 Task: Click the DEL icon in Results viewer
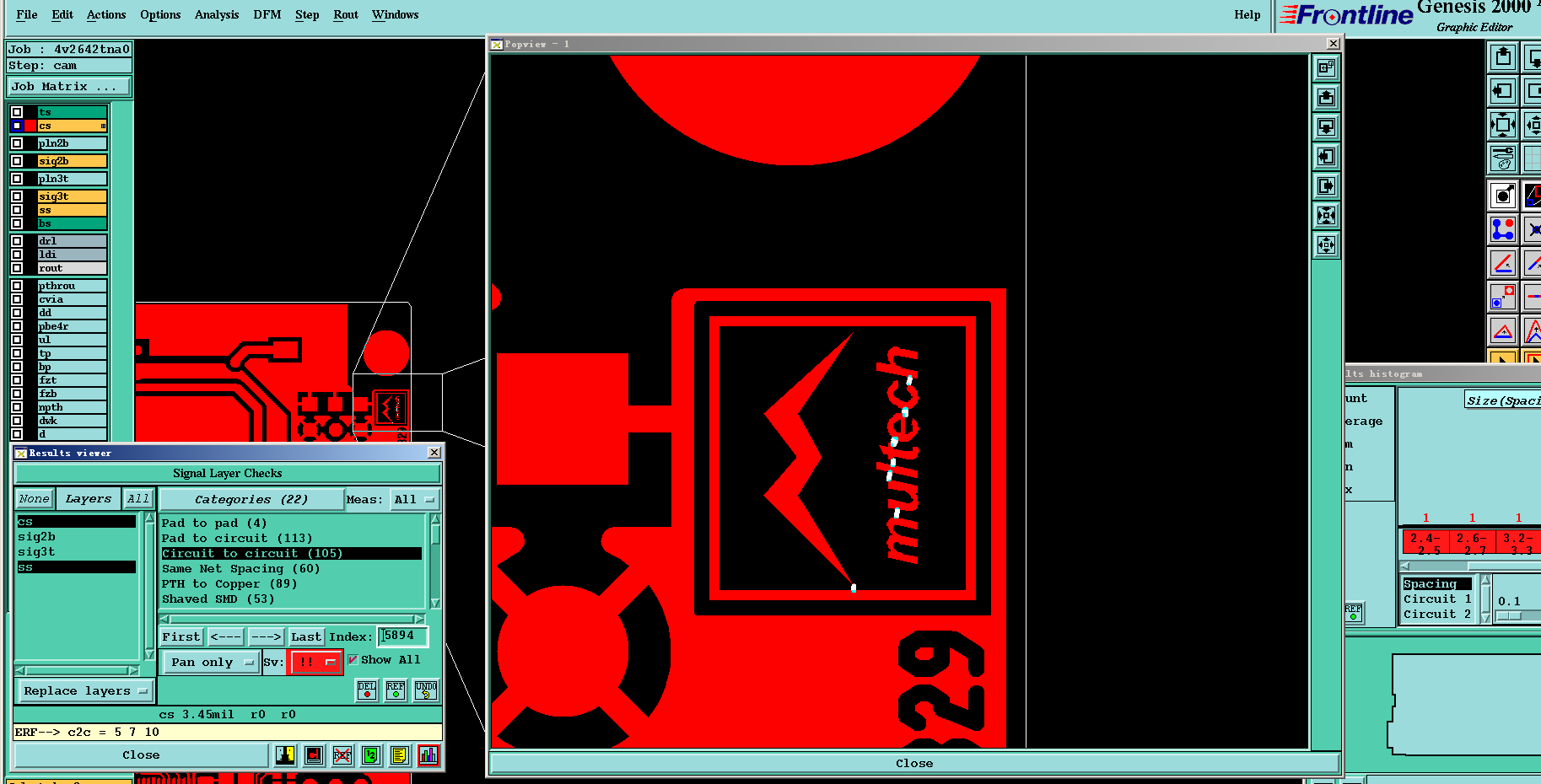367,690
